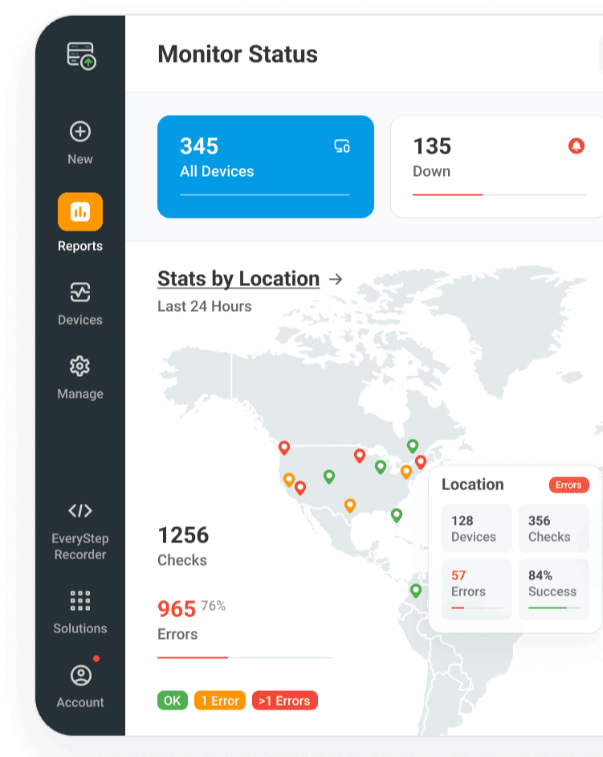Open the Devices sidebar icon
Viewport: 603px width, 757px height.
coord(80,292)
